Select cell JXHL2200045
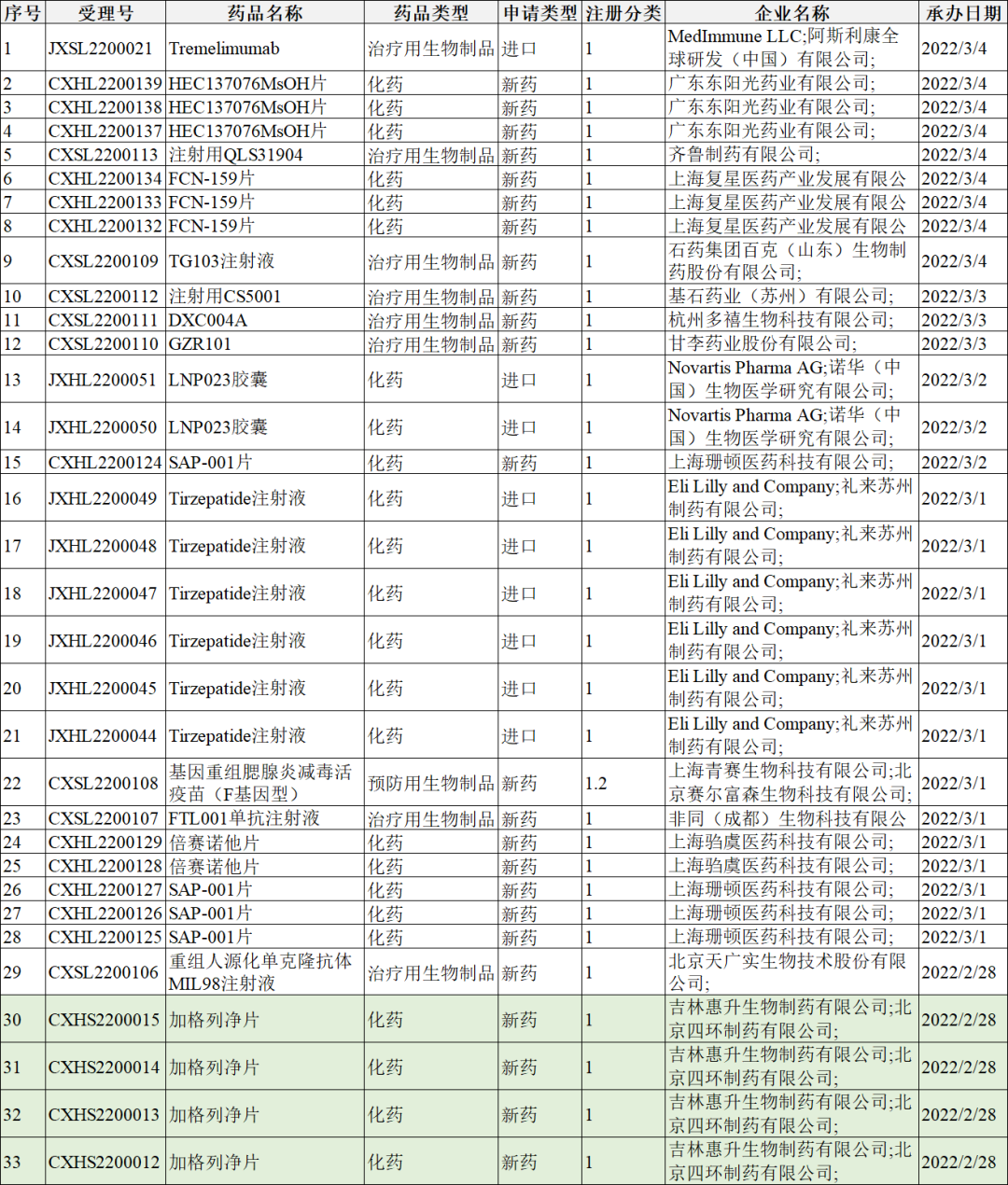This screenshot has height=1185, width=1008. pos(105,688)
